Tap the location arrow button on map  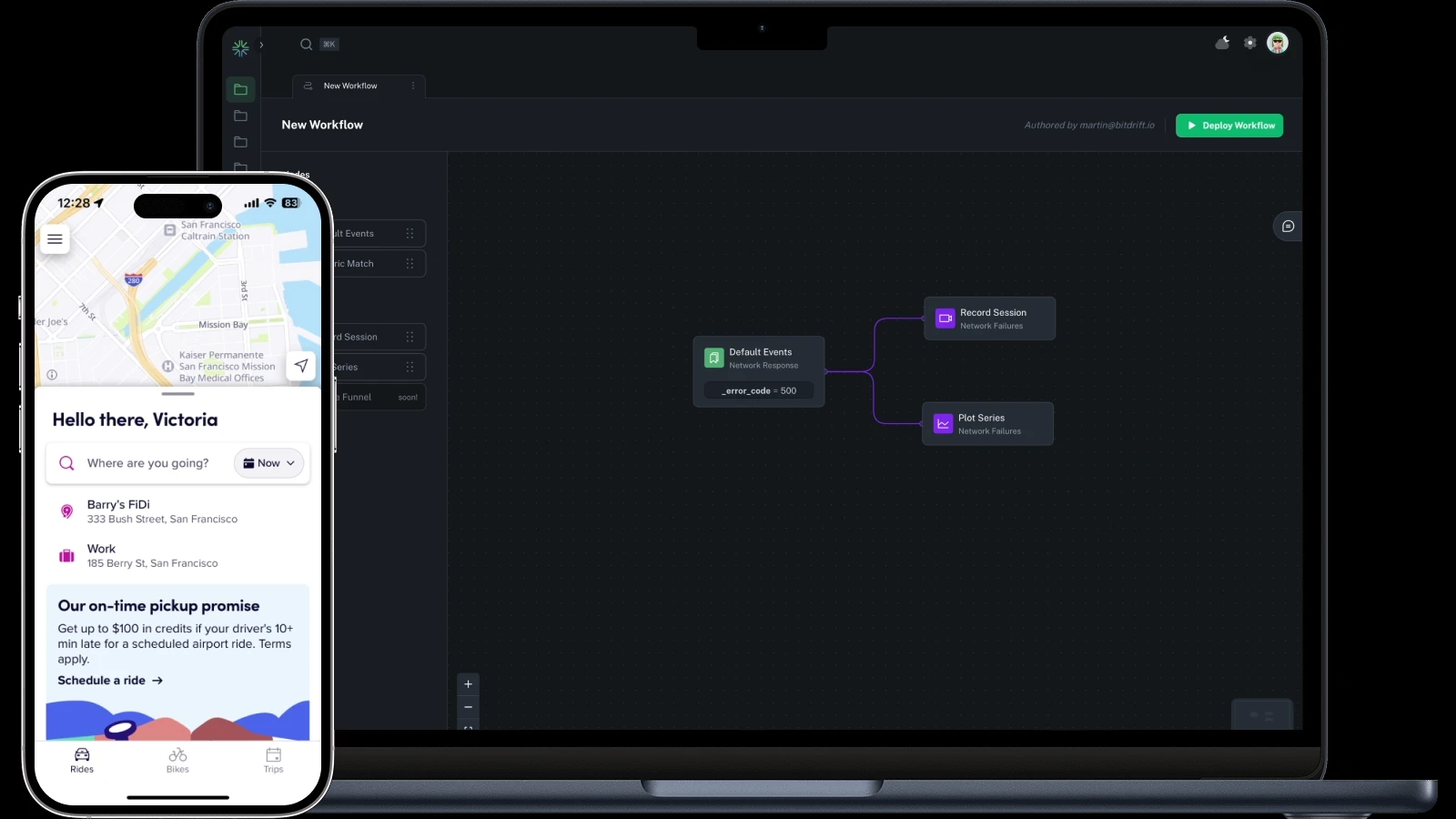click(x=301, y=366)
